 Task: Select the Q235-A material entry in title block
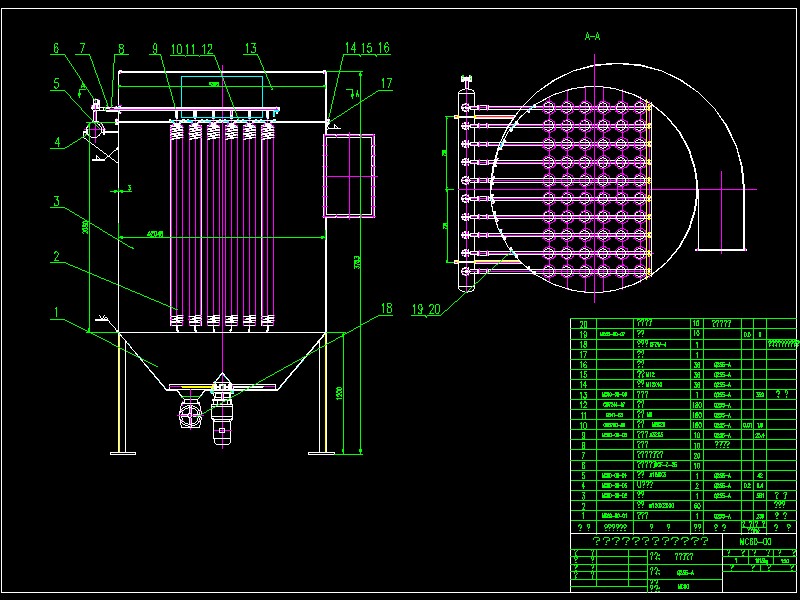pyautogui.click(x=685, y=572)
